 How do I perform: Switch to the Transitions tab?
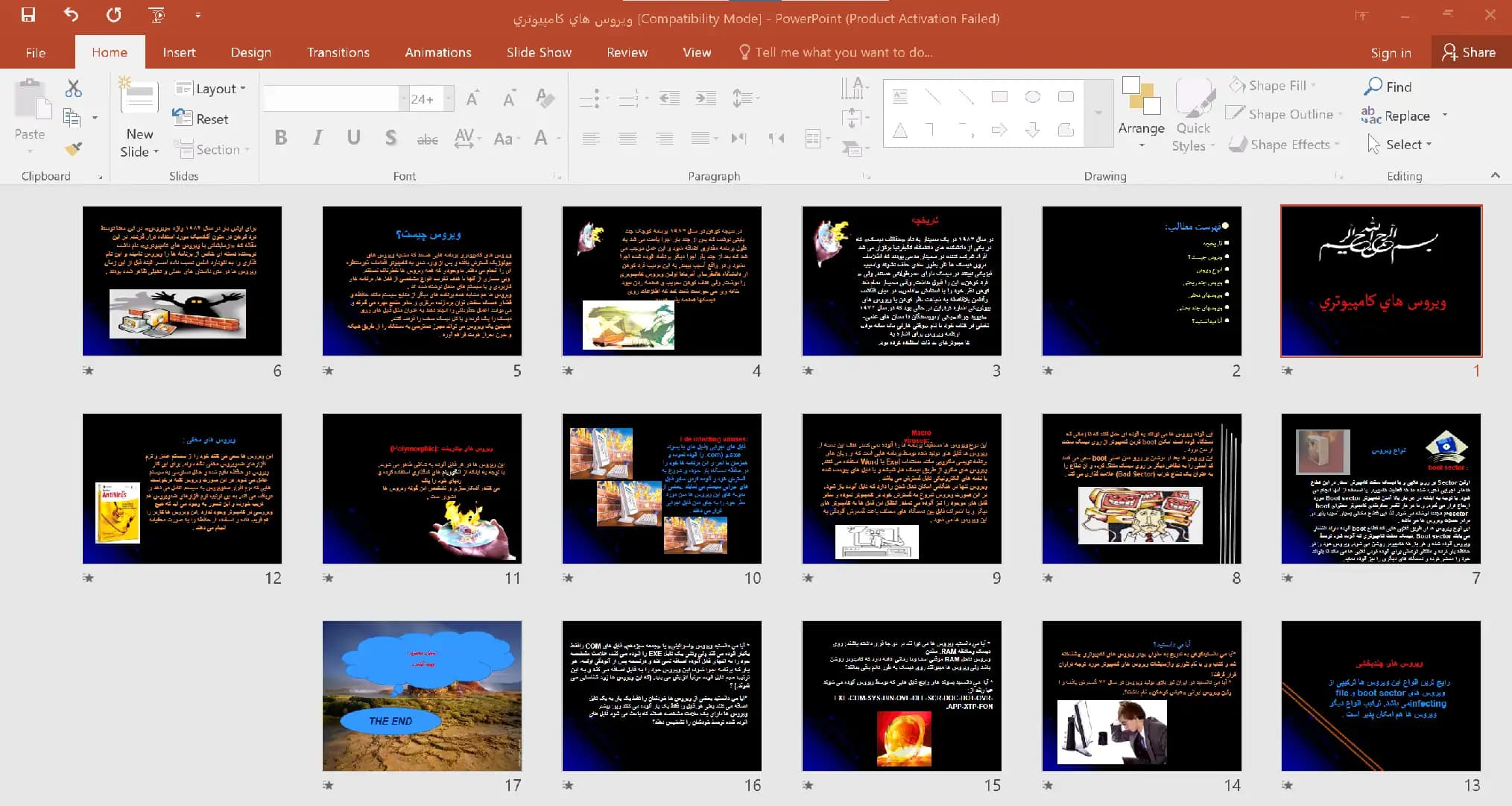coord(338,52)
